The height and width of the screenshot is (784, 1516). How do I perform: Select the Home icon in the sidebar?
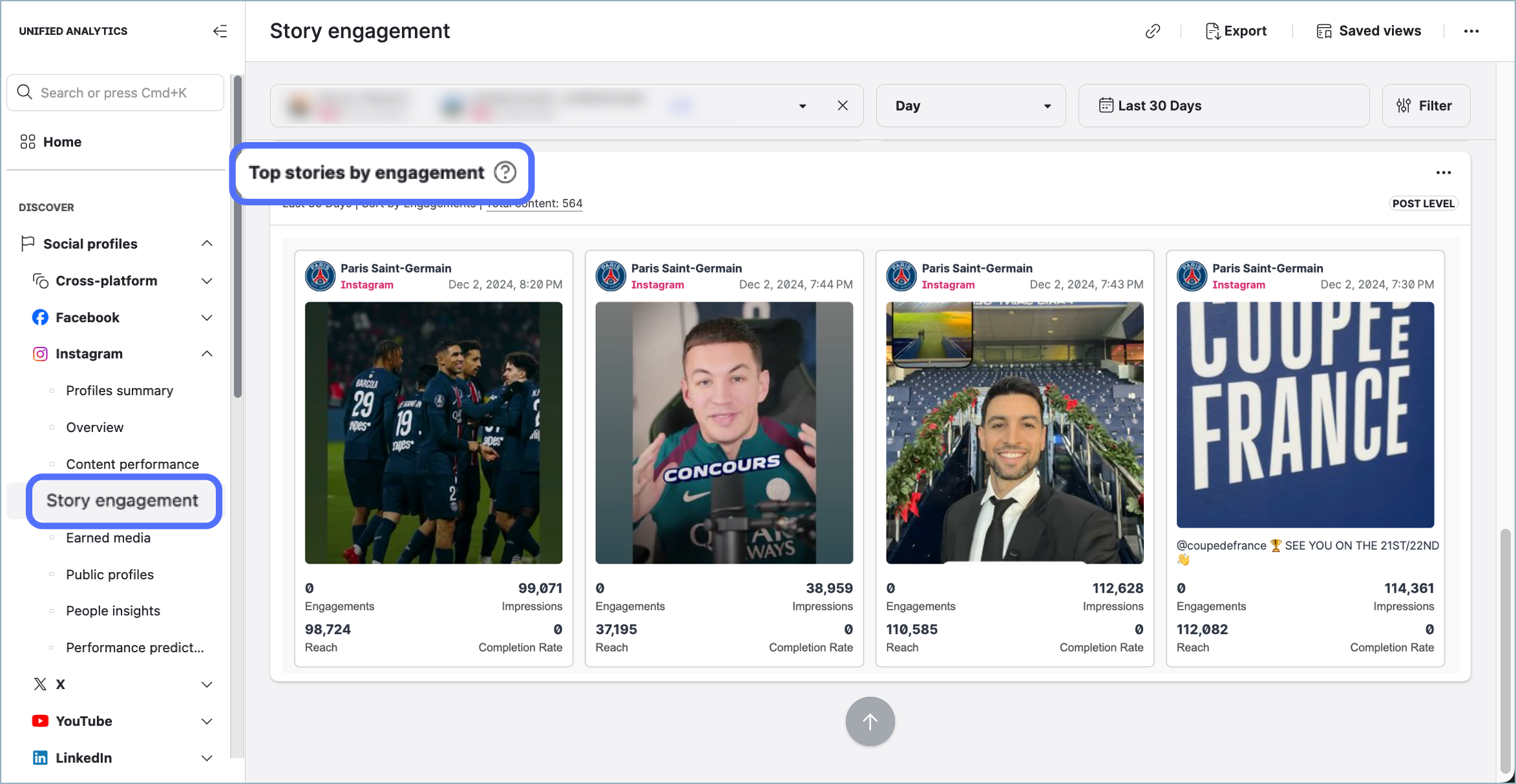pyautogui.click(x=28, y=141)
